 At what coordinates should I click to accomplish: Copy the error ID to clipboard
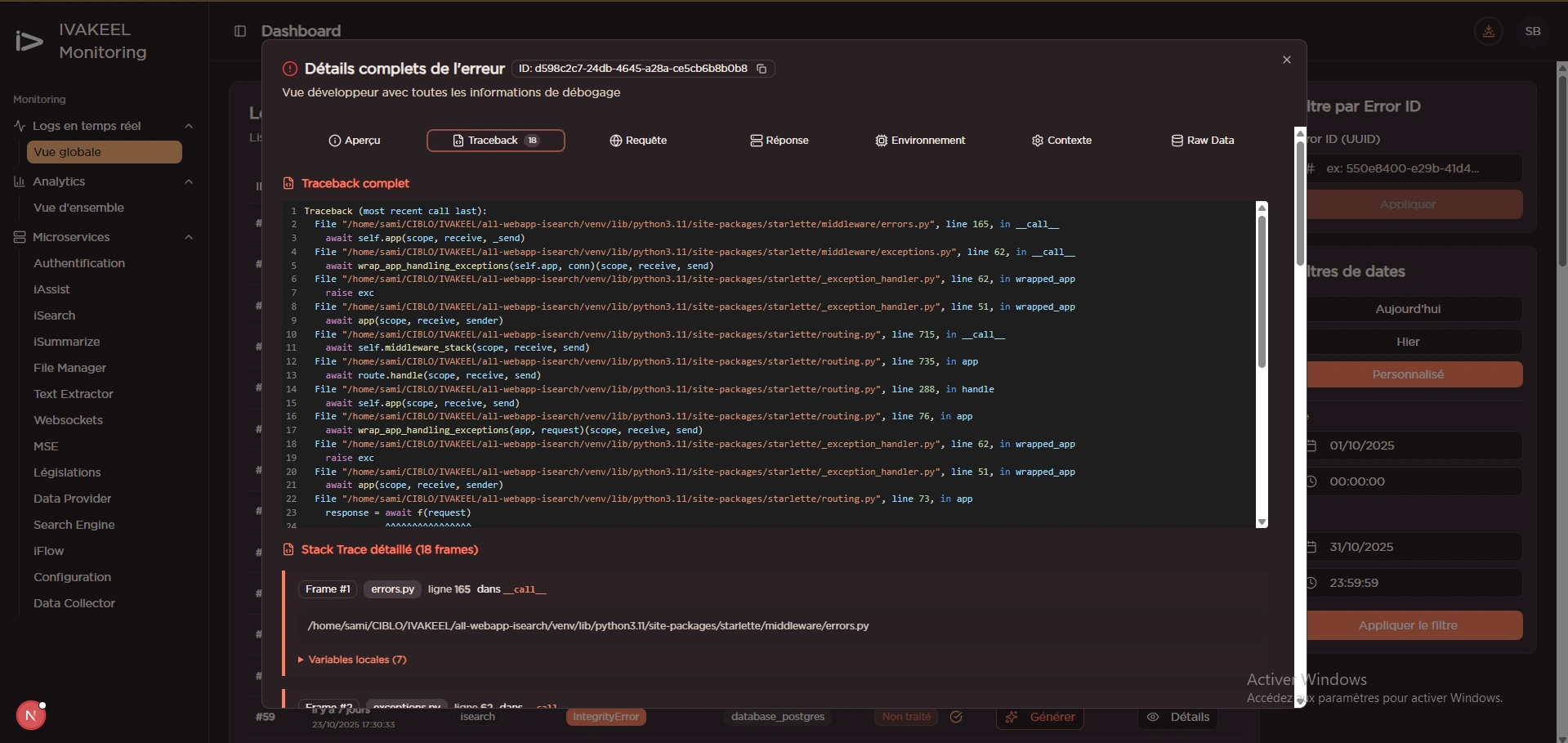(x=762, y=69)
